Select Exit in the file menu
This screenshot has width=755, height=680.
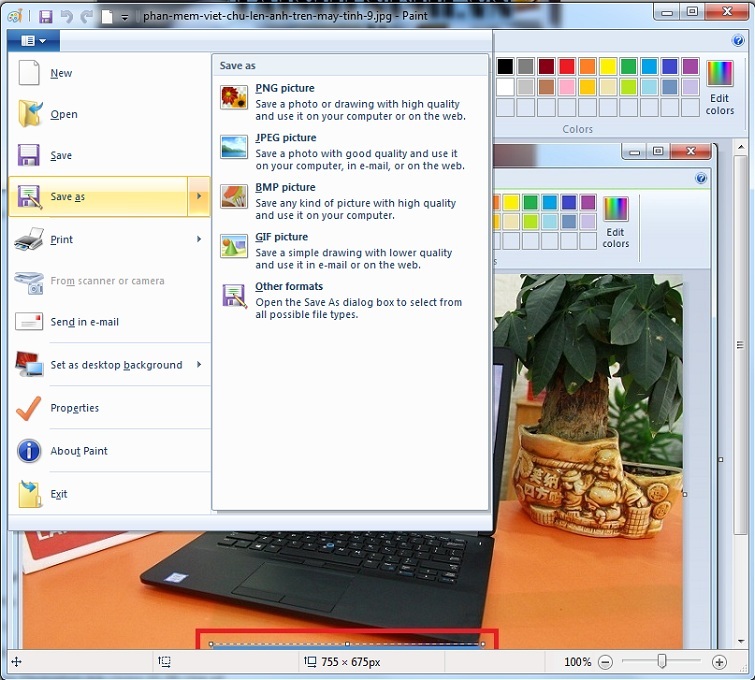(x=59, y=494)
